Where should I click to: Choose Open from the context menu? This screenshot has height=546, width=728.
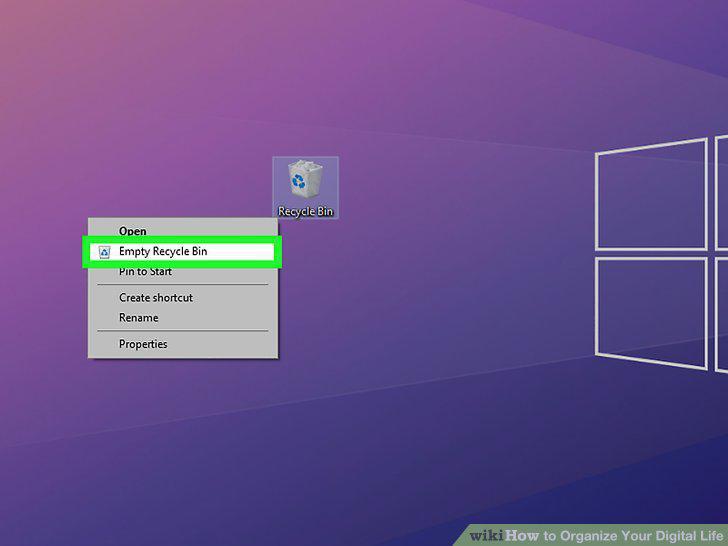pyautogui.click(x=183, y=231)
